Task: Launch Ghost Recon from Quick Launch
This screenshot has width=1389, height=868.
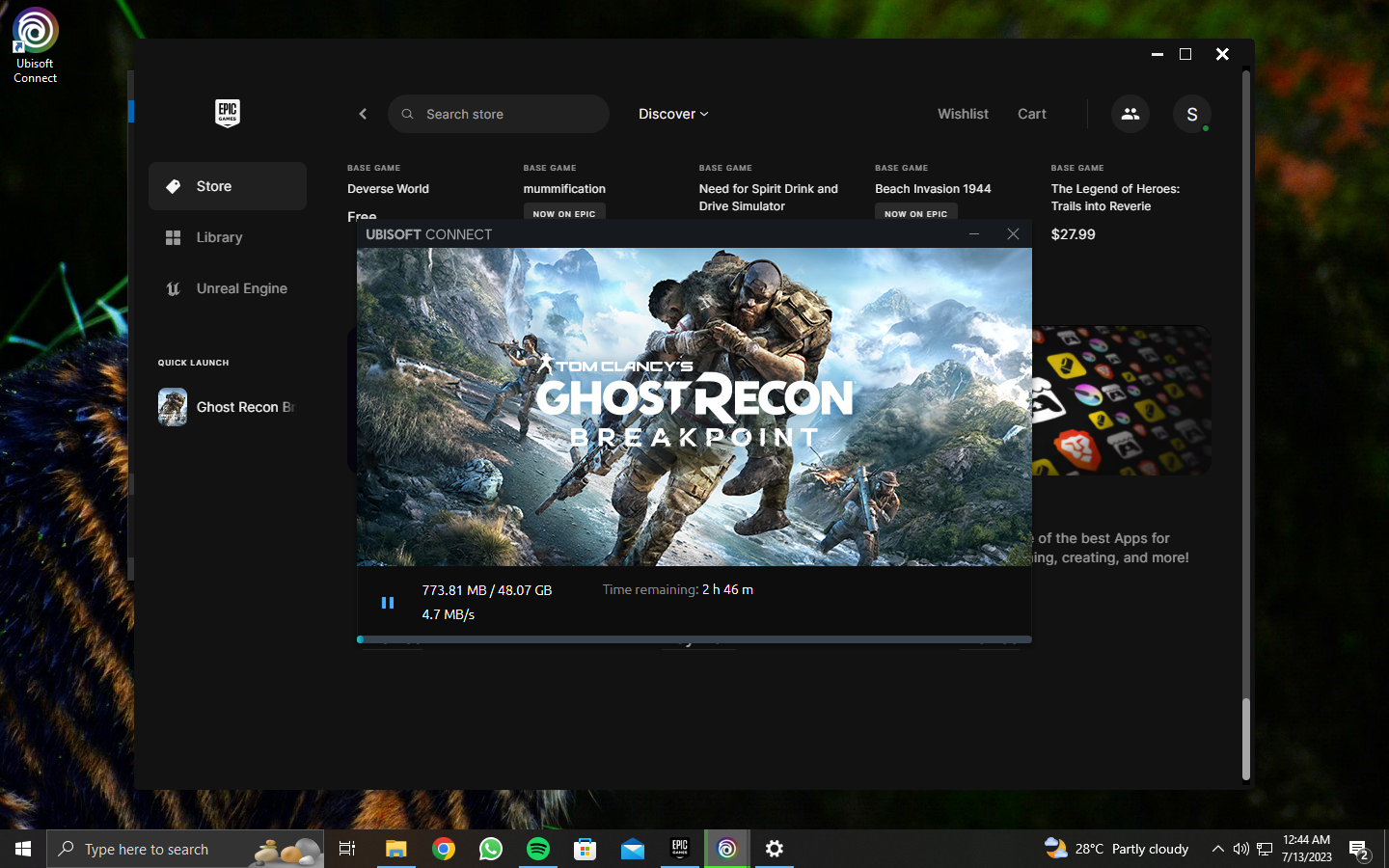Action: coord(228,407)
